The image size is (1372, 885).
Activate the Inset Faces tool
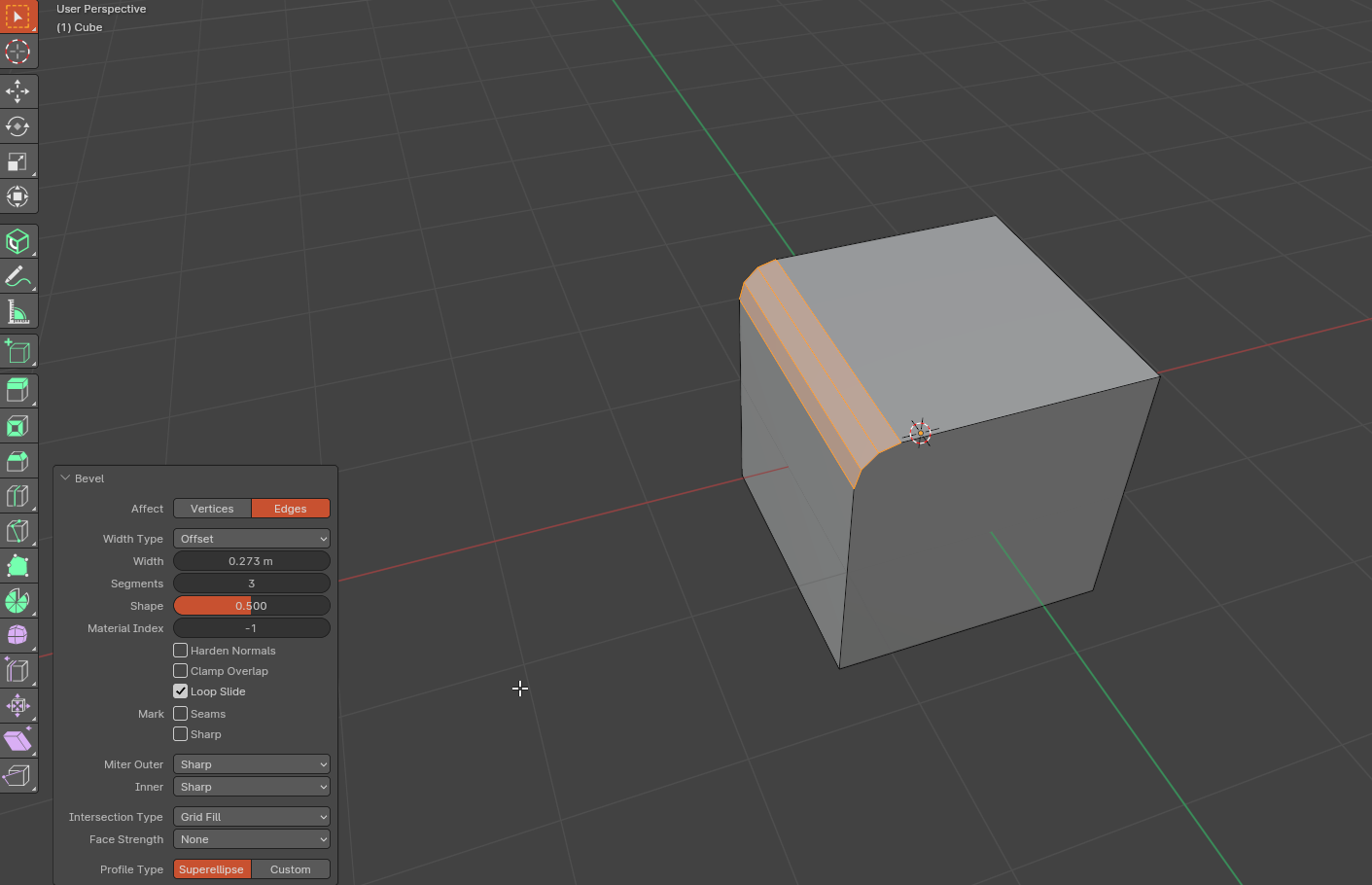18,426
